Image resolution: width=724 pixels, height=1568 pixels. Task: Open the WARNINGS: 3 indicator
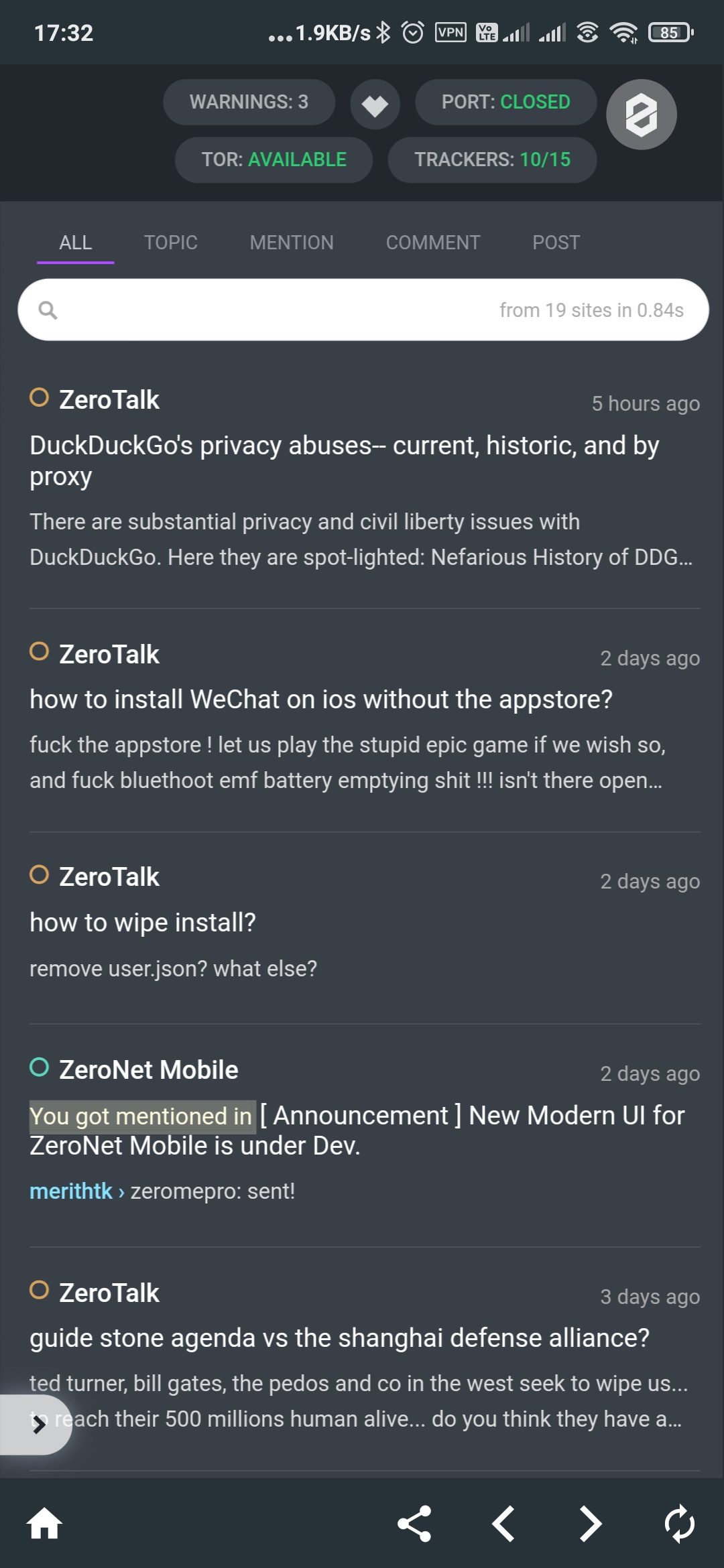[249, 102]
